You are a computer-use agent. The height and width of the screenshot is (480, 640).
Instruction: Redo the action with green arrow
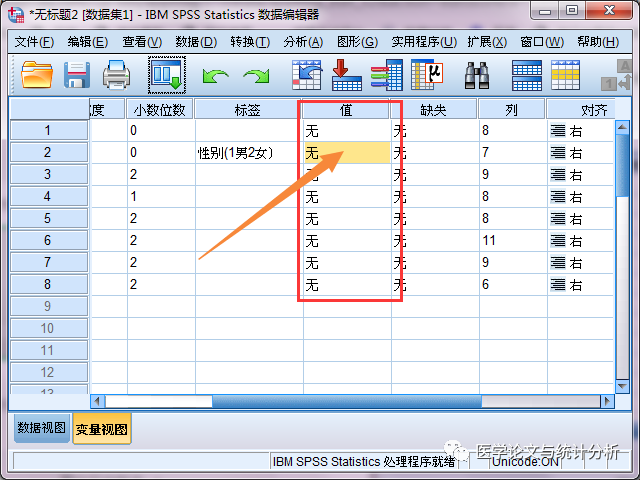pyautogui.click(x=256, y=76)
